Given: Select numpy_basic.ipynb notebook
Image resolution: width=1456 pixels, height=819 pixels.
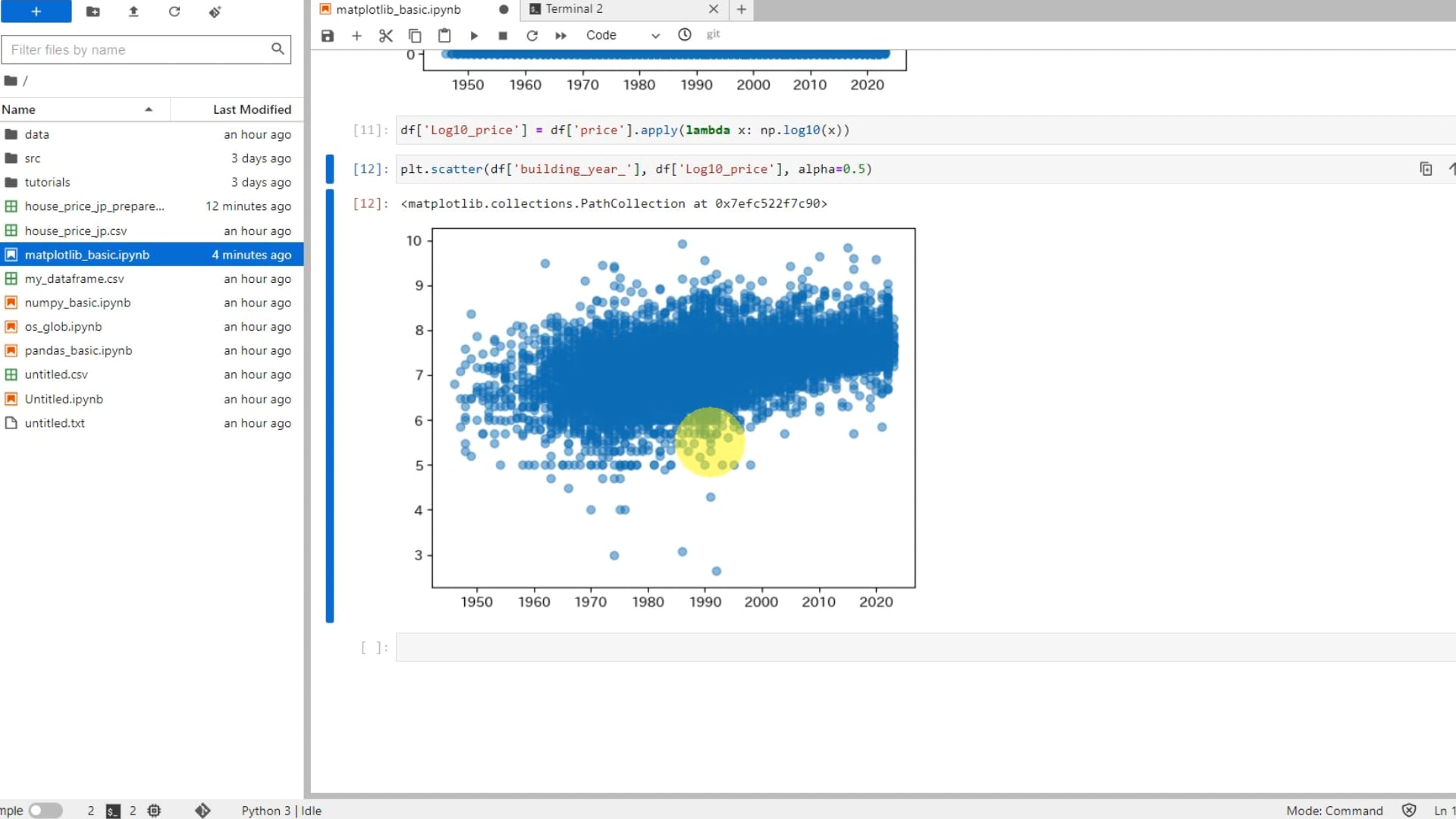Looking at the screenshot, I should tap(152, 303).
